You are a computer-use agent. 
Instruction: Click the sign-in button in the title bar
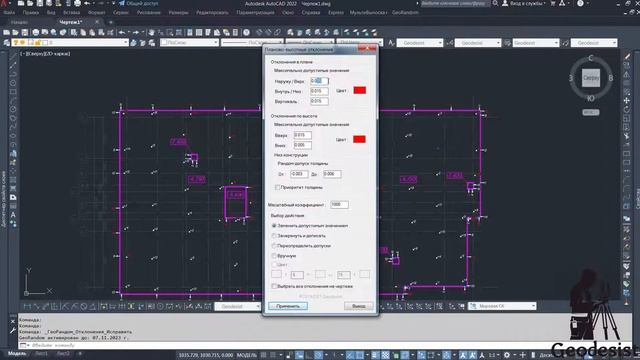pos(523,3)
